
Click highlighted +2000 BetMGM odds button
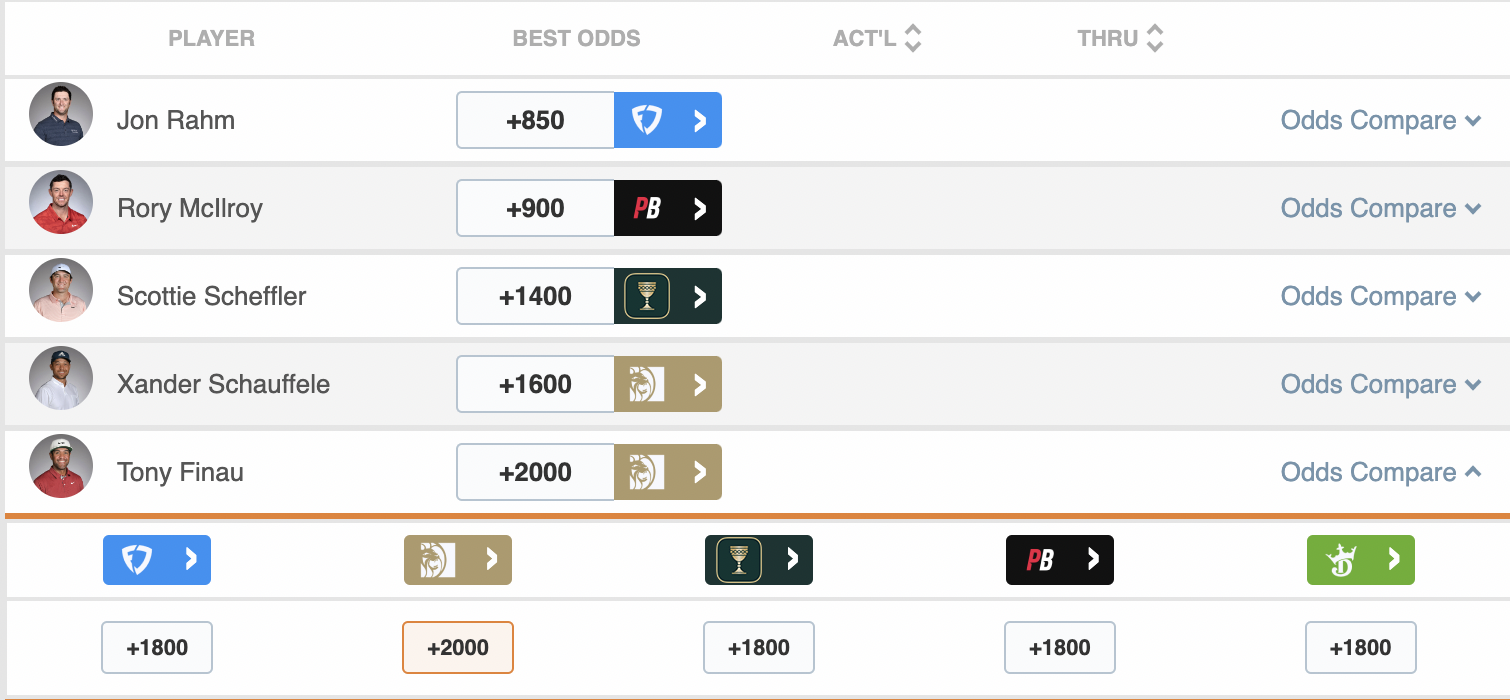coord(458,647)
